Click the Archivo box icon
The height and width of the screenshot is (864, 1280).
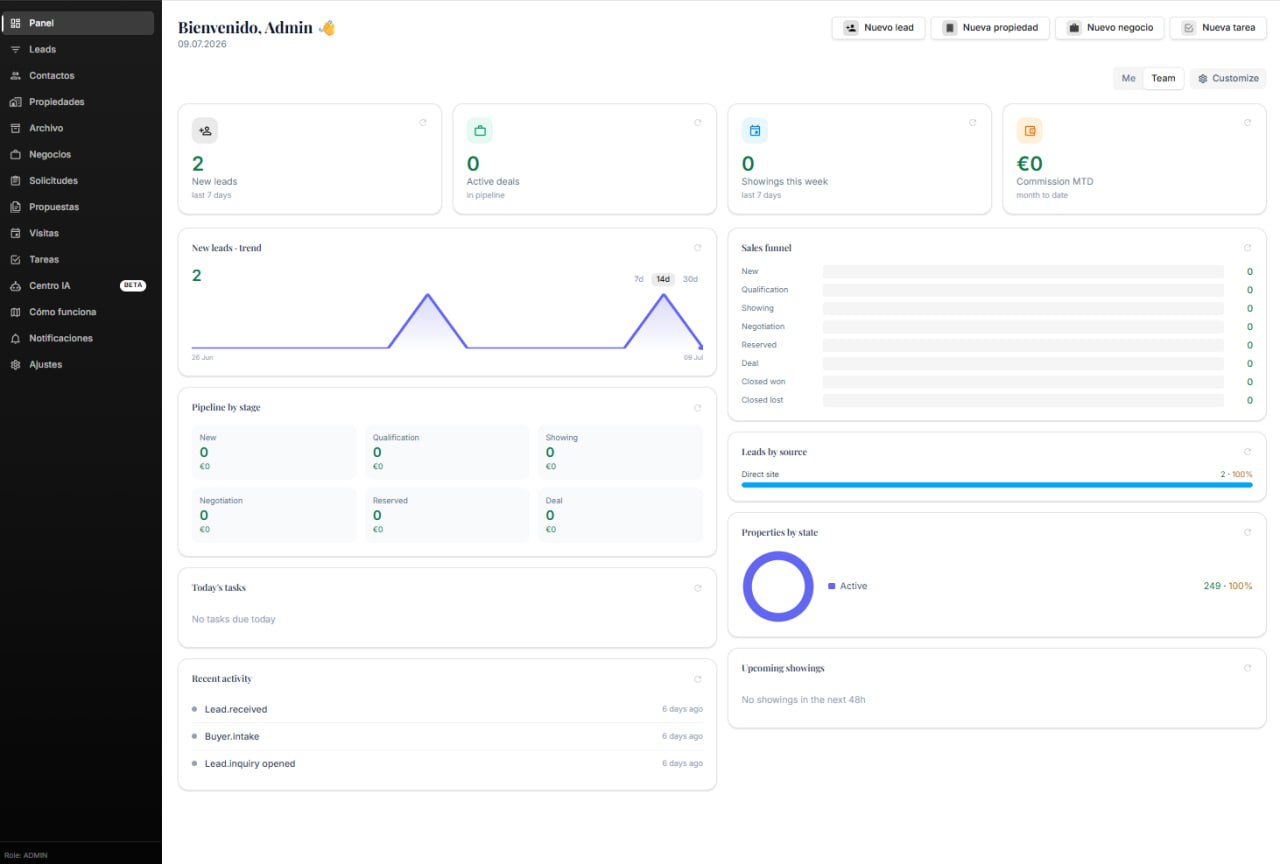click(15, 128)
